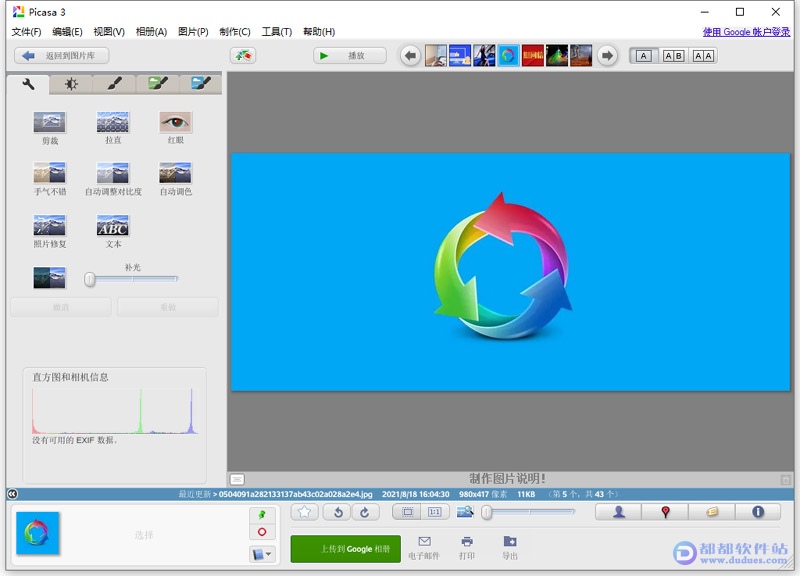
Task: Clear the tray with red circle
Action: coord(262,532)
